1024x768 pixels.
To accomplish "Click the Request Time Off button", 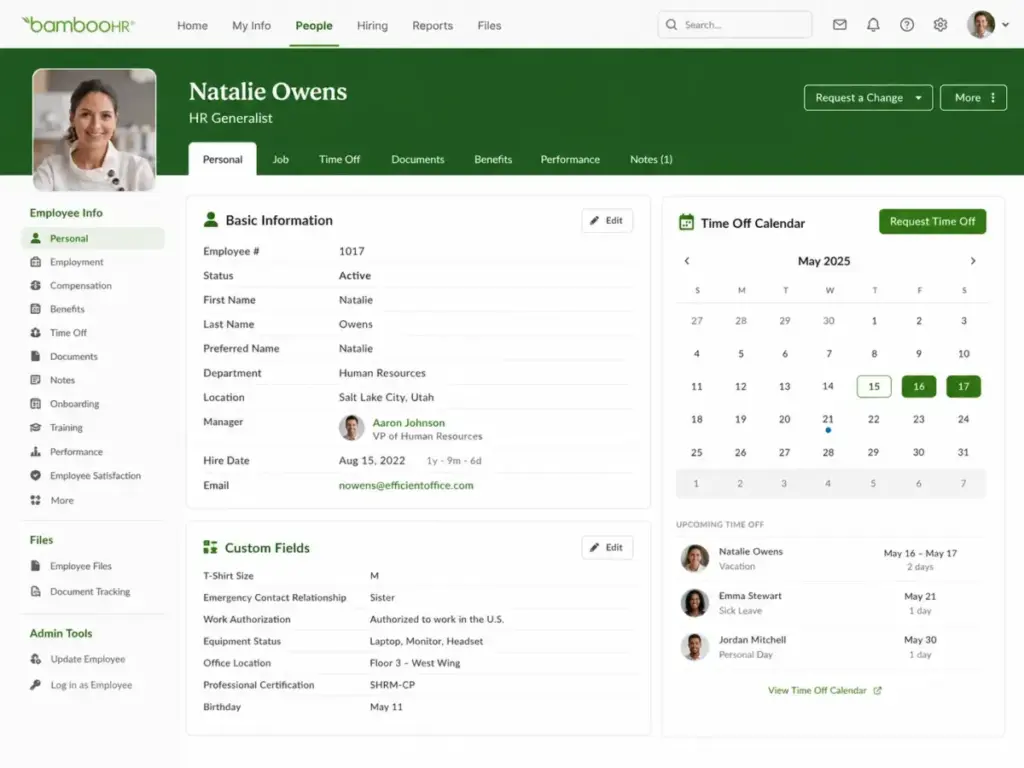I will (x=932, y=221).
